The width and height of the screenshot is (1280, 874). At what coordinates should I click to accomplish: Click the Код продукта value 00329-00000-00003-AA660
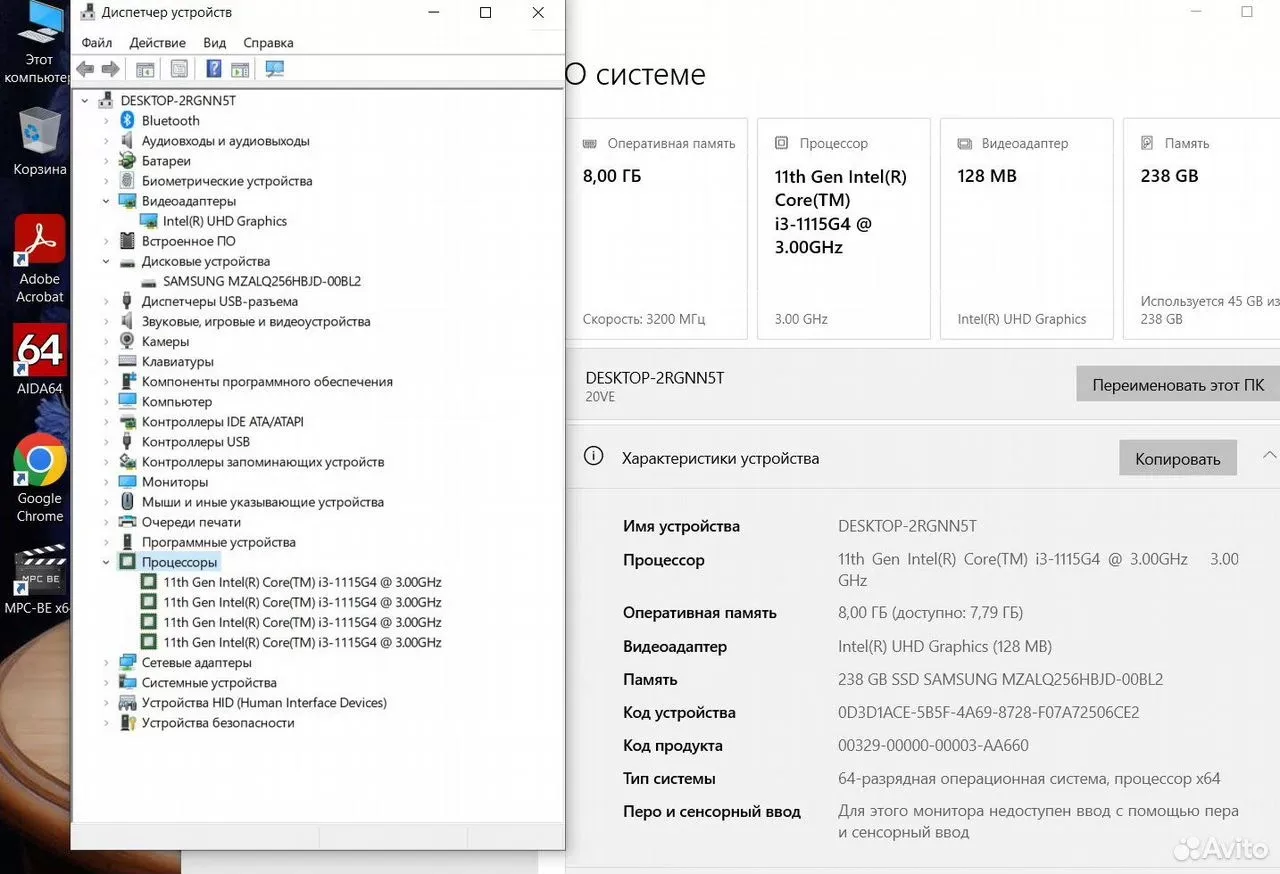(933, 746)
